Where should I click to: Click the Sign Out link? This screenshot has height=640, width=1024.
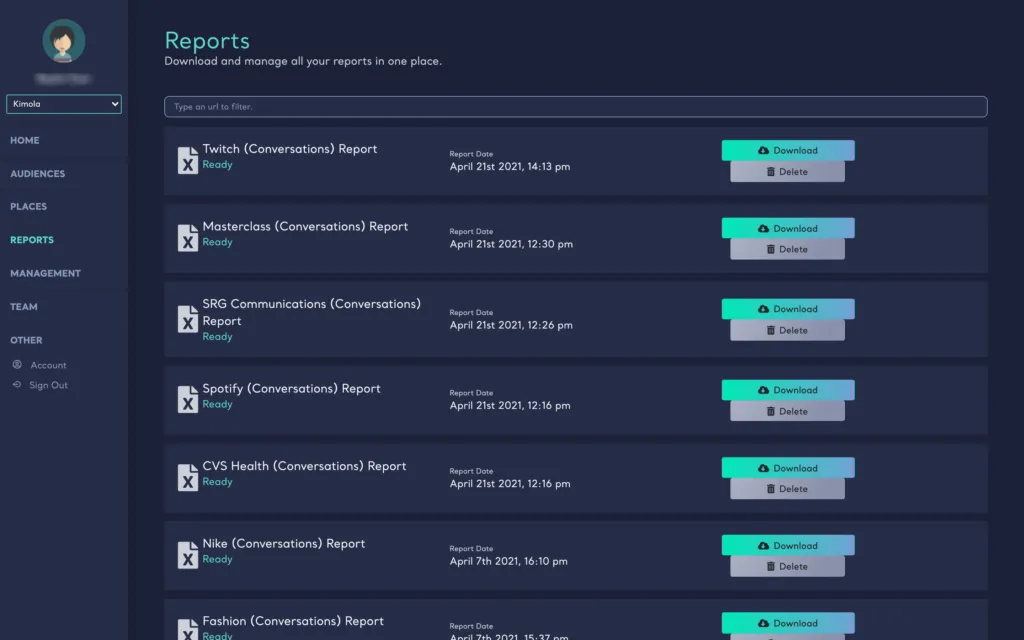pos(48,385)
